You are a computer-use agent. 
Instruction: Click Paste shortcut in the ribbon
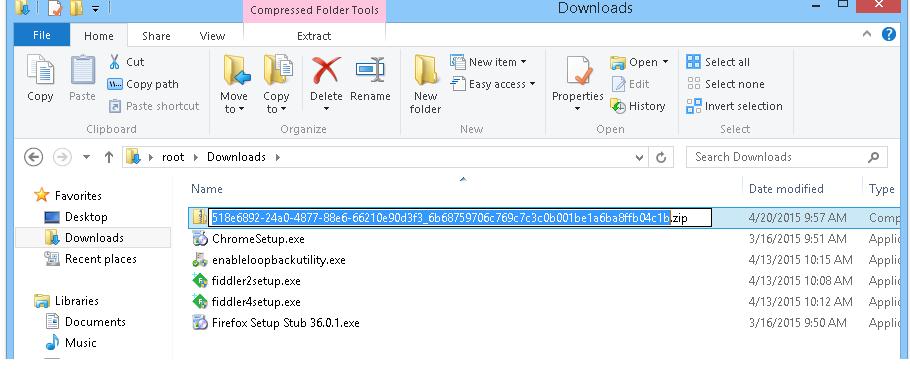point(154,106)
